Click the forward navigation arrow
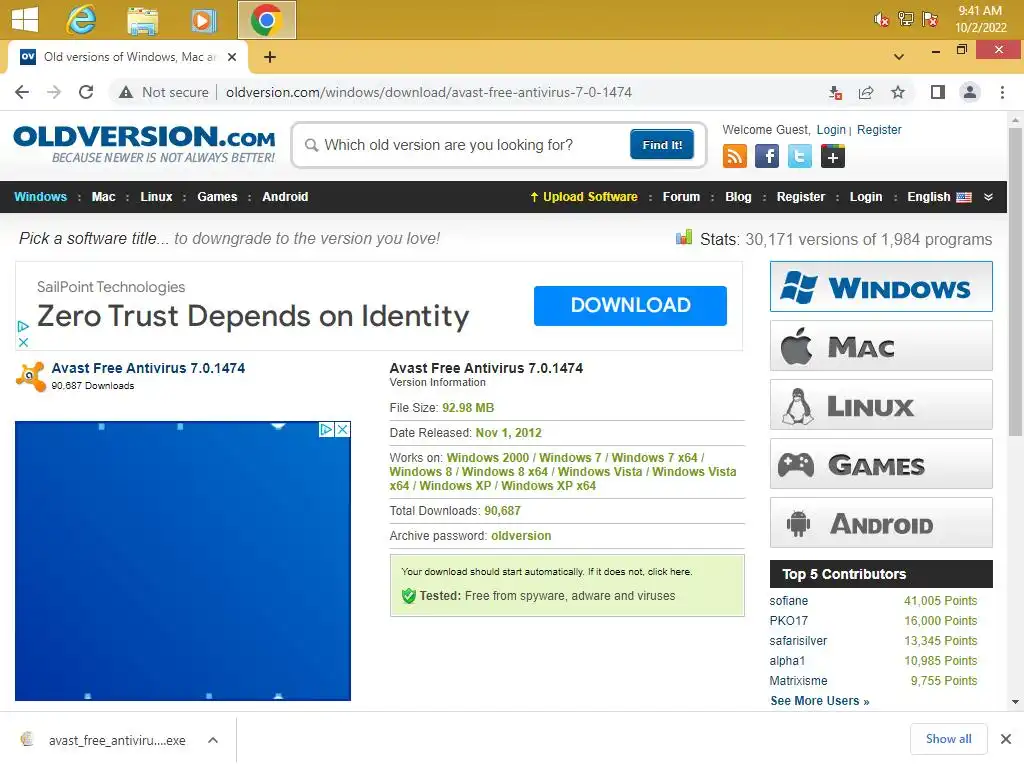Screen dimensions: 1024x768 (x=54, y=92)
